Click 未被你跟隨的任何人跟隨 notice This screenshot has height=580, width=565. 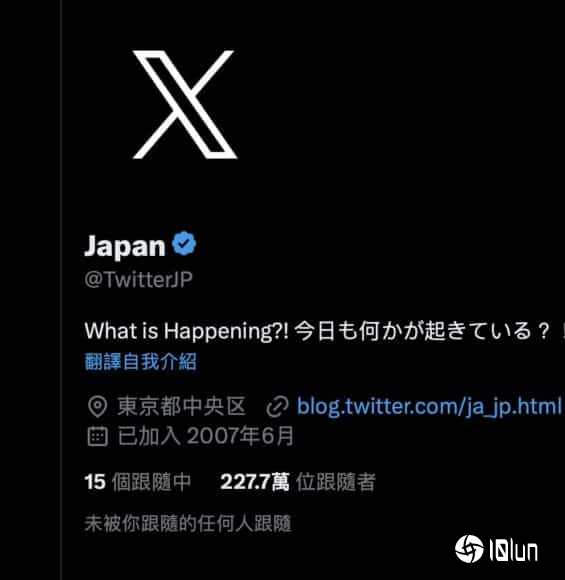click(188, 523)
